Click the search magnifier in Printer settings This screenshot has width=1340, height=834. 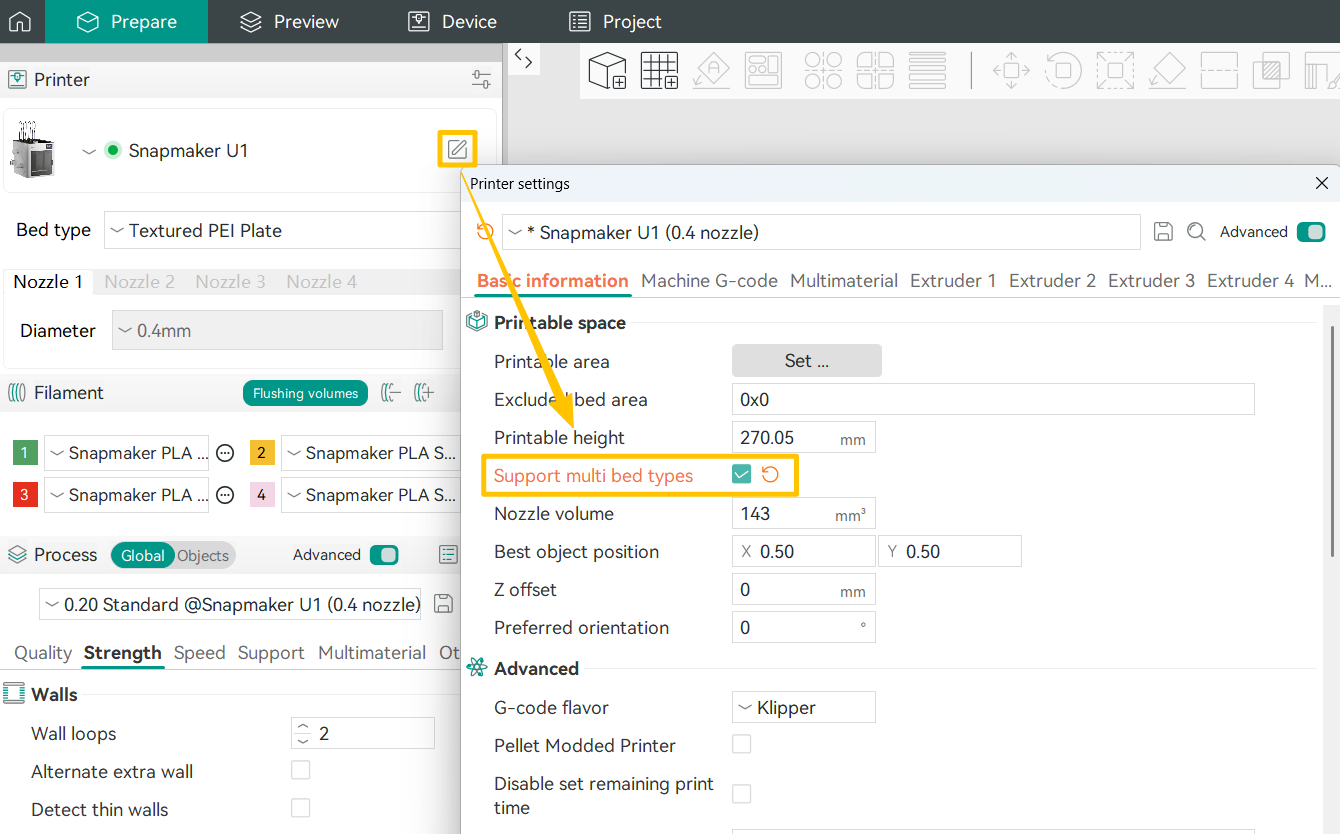1196,232
